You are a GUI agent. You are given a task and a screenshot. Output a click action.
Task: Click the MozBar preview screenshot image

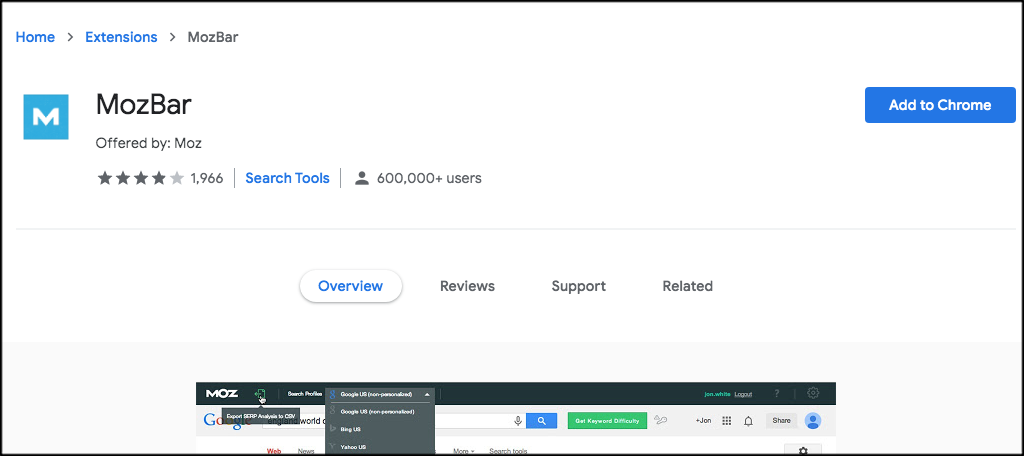516,418
